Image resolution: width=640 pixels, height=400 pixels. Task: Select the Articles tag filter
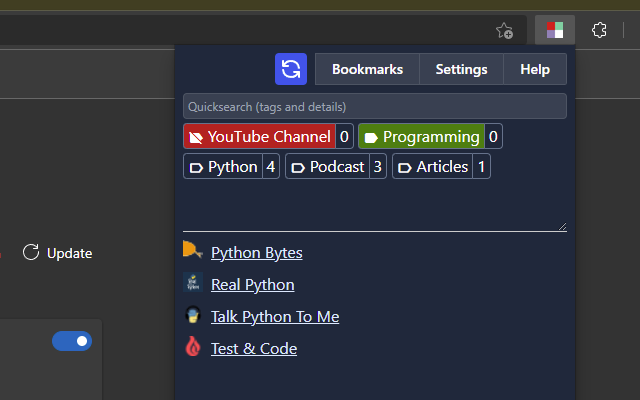pos(433,167)
